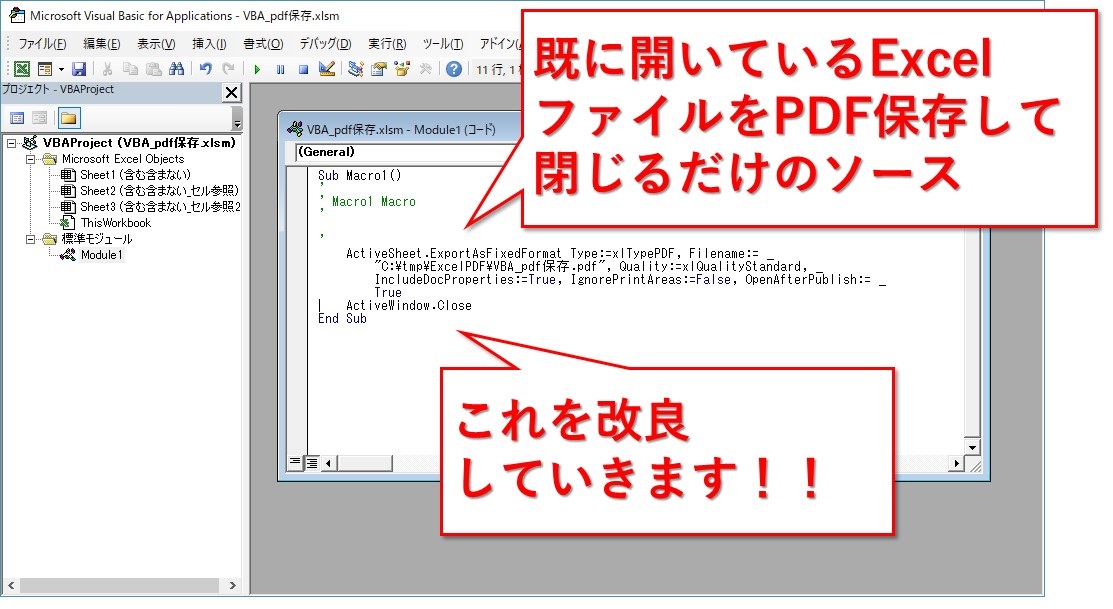Image resolution: width=1113 pixels, height=609 pixels.
Task: Toggle Design Mode icon in toolbar
Action: (325, 69)
